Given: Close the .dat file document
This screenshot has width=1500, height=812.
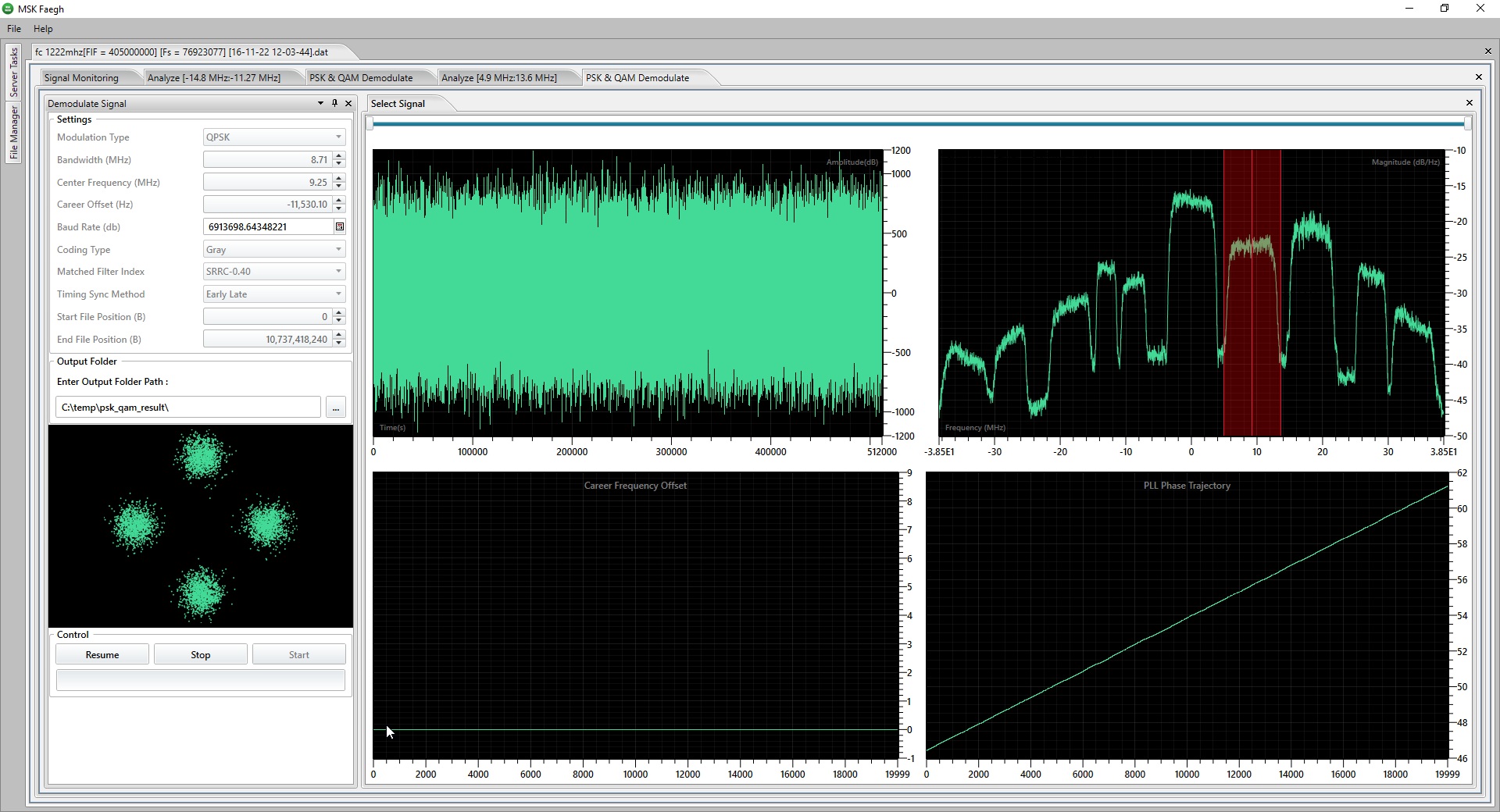Looking at the screenshot, I should pos(1487,52).
